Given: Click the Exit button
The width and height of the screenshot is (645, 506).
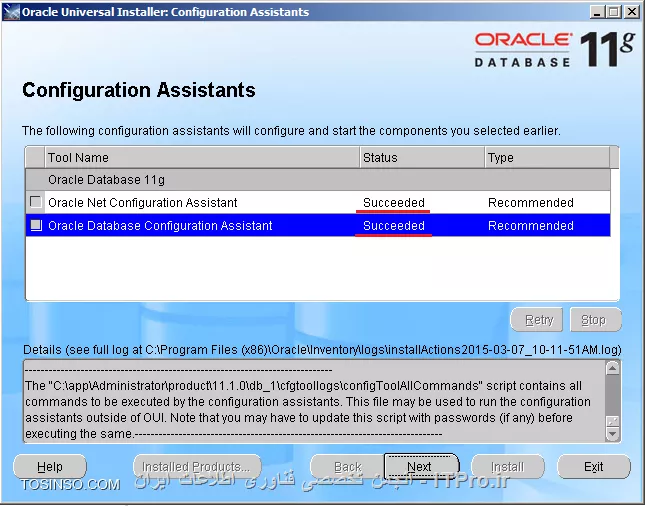Looking at the screenshot, I should click(594, 467).
